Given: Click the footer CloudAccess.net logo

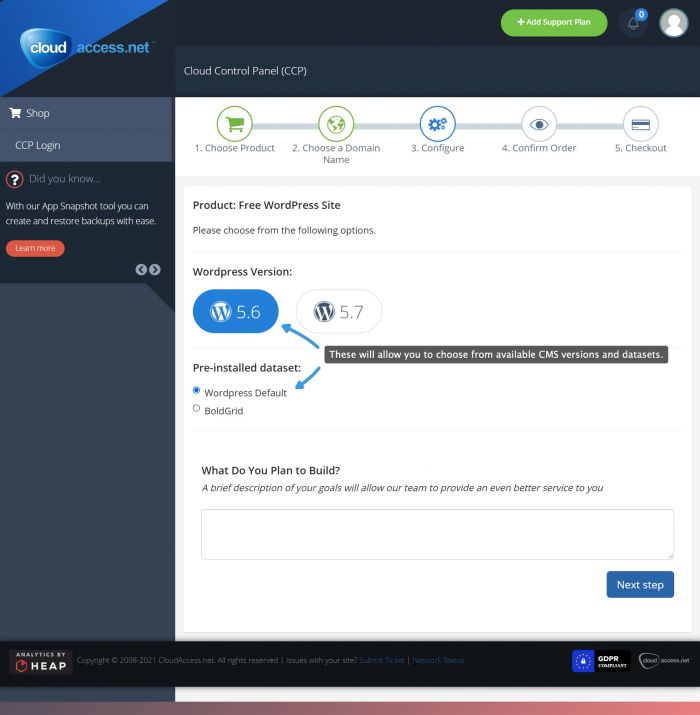Looking at the screenshot, I should (x=664, y=660).
